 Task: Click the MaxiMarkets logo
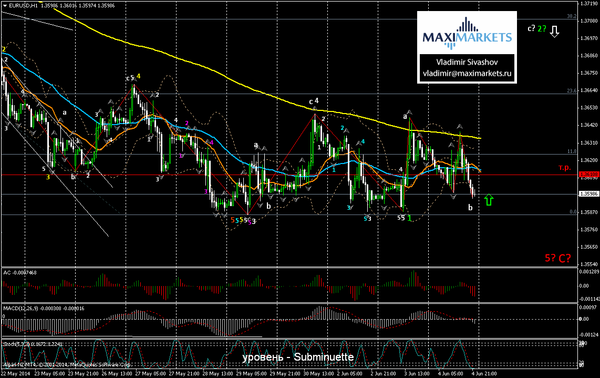pos(467,34)
